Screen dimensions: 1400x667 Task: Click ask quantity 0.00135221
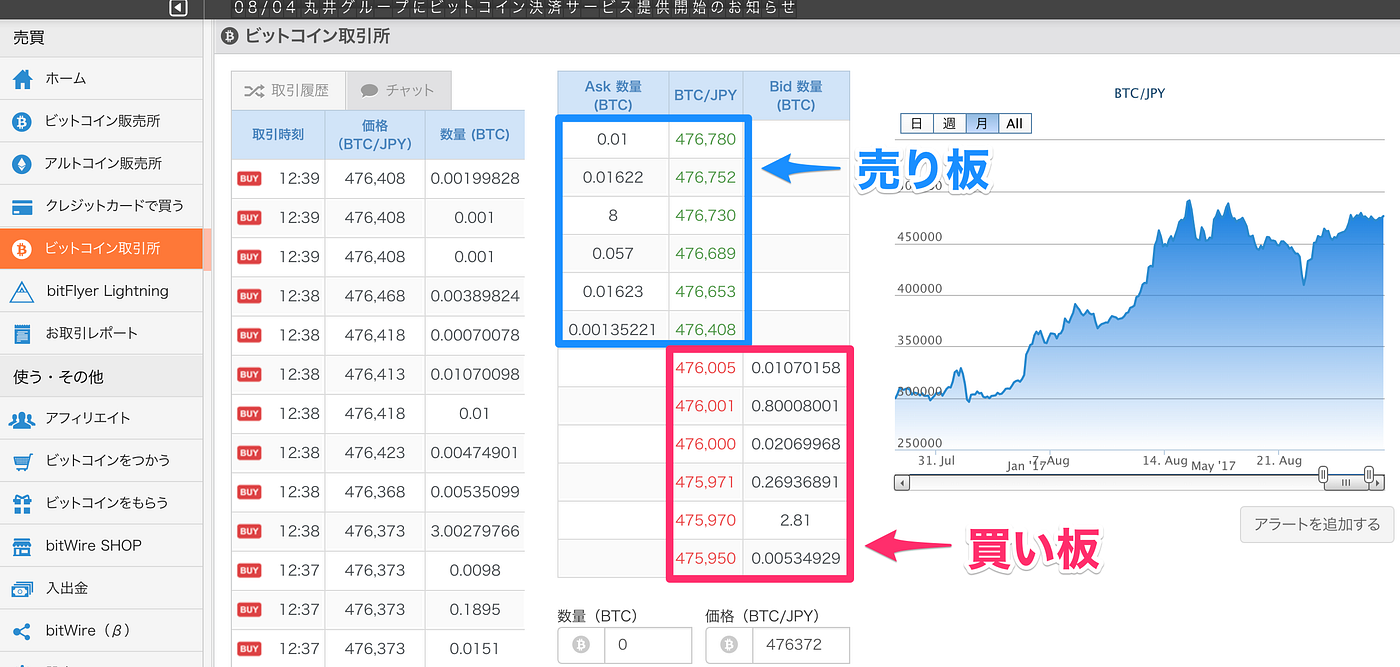click(x=612, y=330)
